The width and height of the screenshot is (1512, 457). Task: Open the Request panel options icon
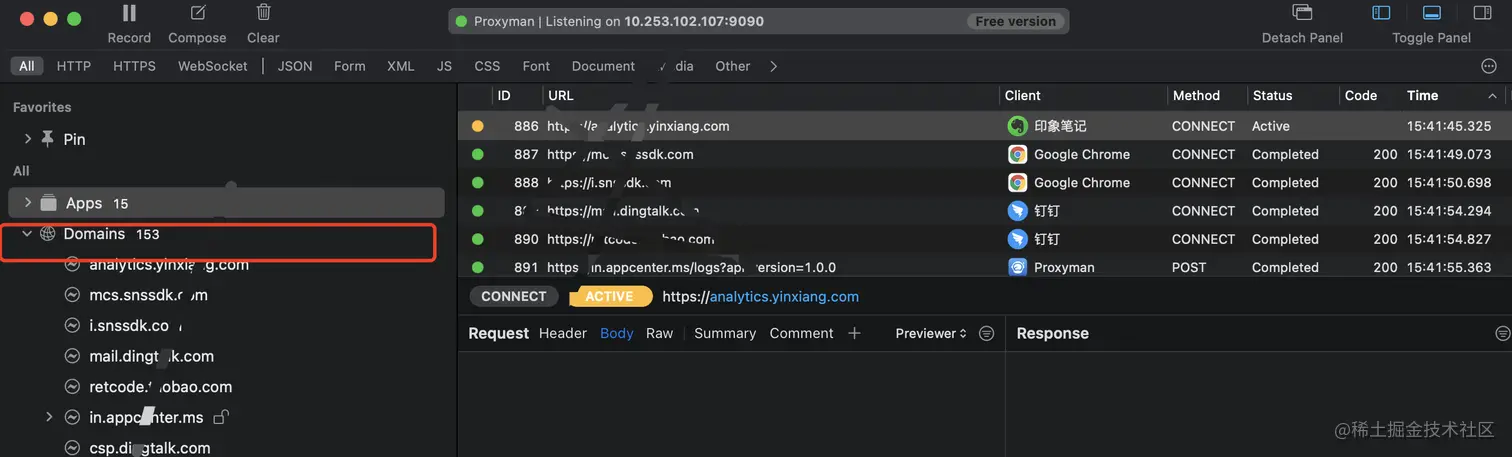point(987,333)
